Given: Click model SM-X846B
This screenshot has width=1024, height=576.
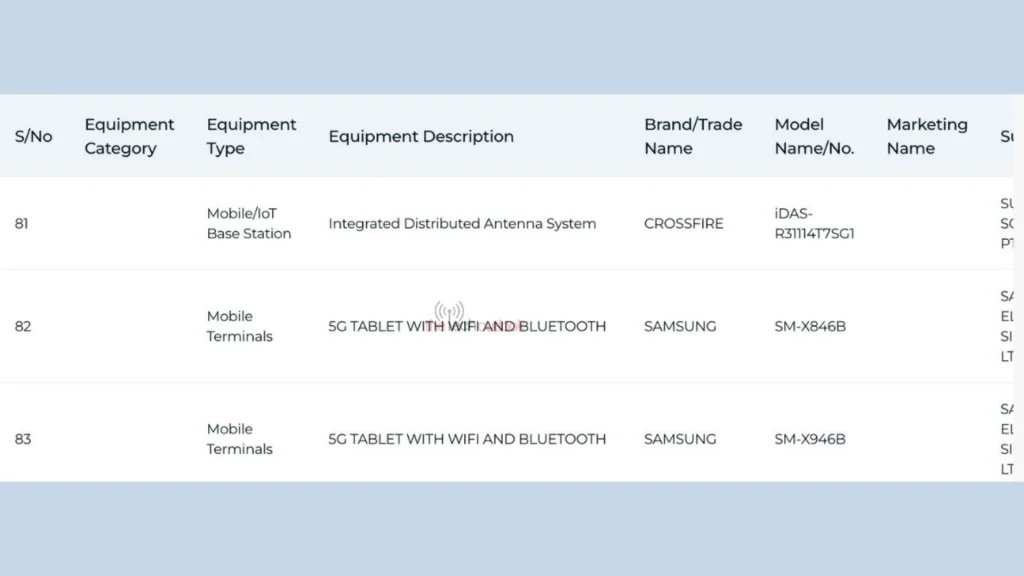Looking at the screenshot, I should click(810, 327).
